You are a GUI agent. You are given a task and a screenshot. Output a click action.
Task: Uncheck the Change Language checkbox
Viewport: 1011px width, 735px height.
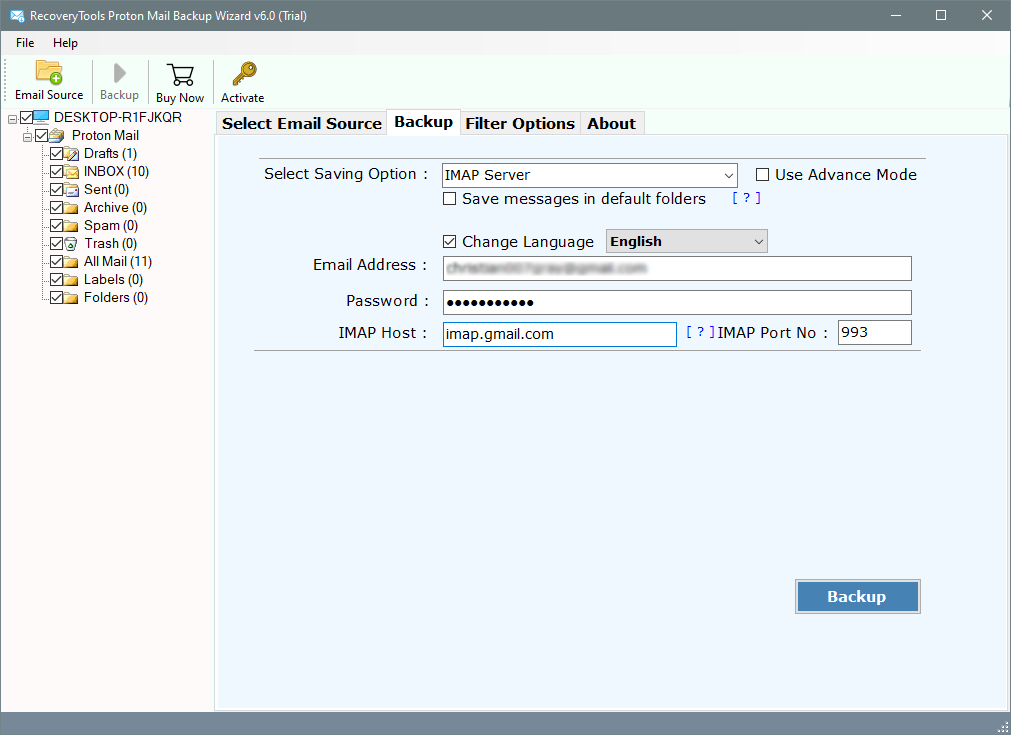coord(449,242)
